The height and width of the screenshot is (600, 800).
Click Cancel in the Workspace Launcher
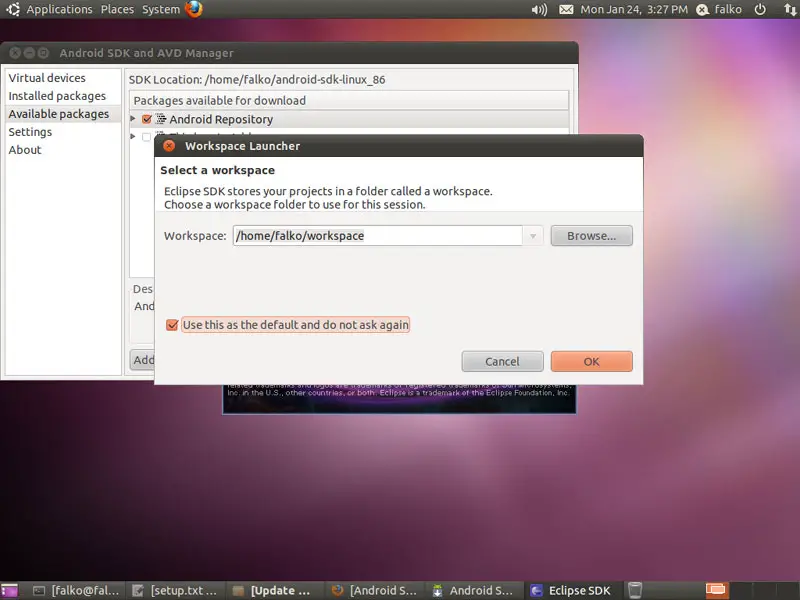point(503,361)
